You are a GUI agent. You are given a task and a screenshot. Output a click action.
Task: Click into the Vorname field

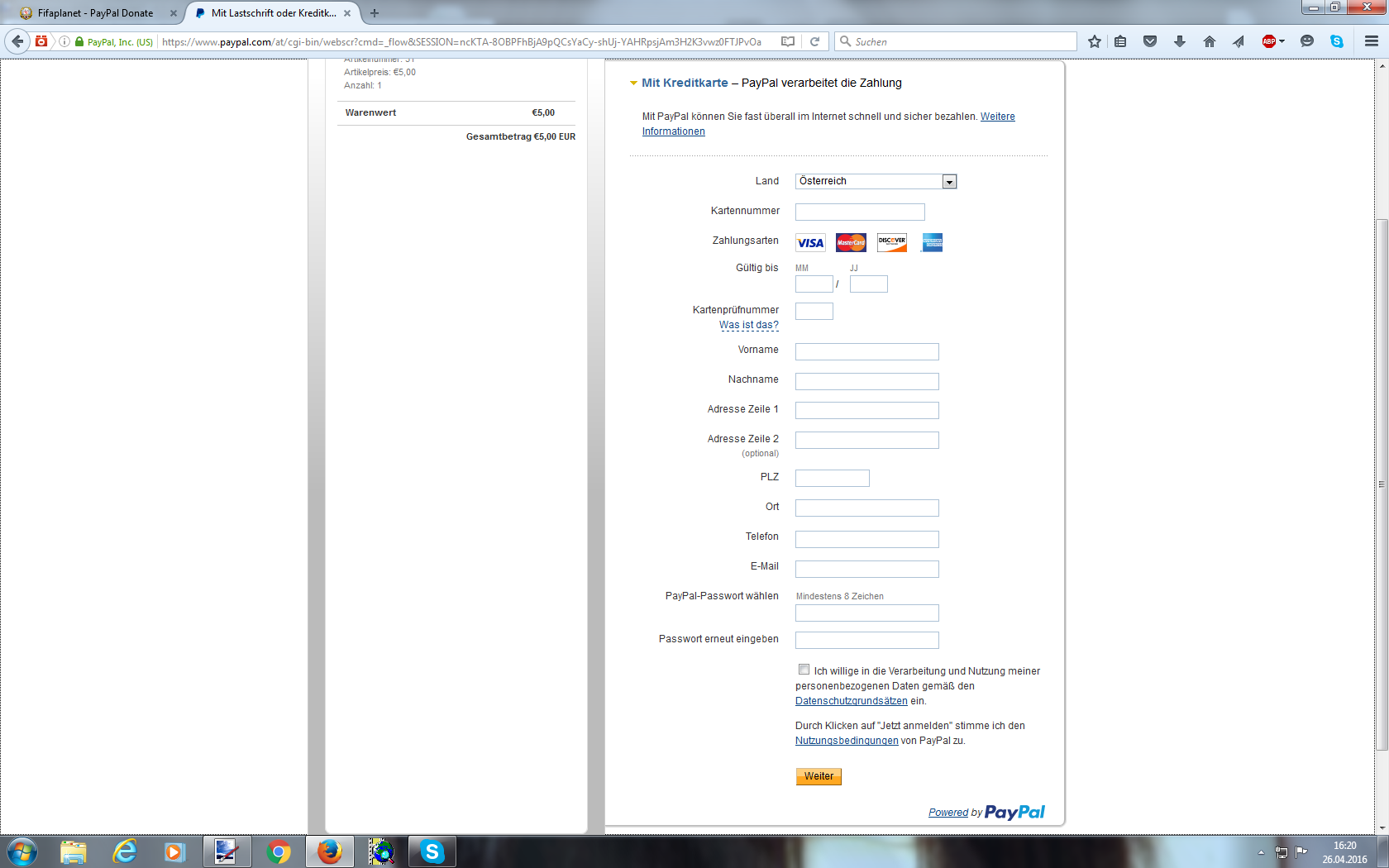tap(867, 351)
